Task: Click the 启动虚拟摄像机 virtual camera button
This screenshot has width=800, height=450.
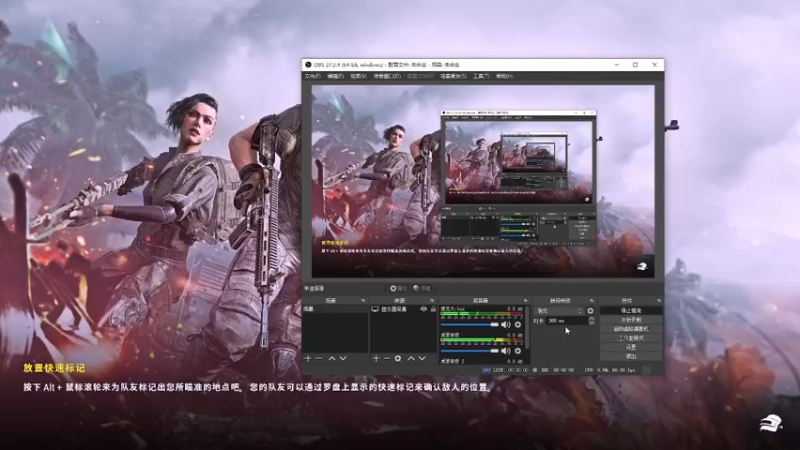Action: (x=631, y=329)
